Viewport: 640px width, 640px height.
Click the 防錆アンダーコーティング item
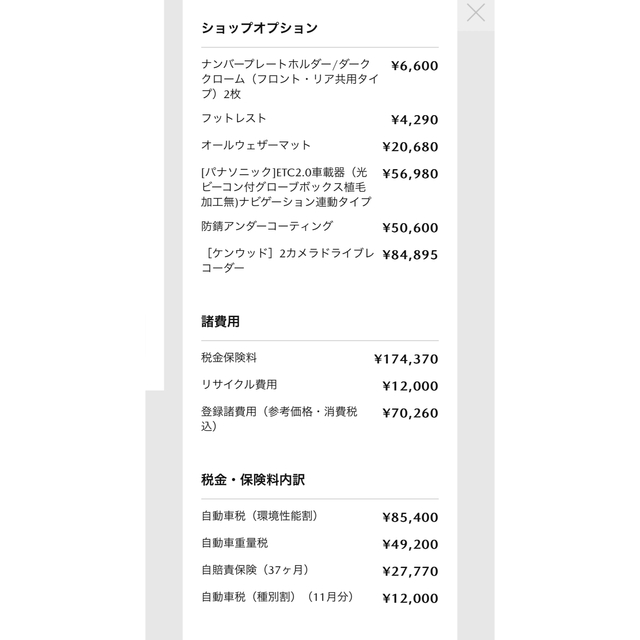coord(320,227)
